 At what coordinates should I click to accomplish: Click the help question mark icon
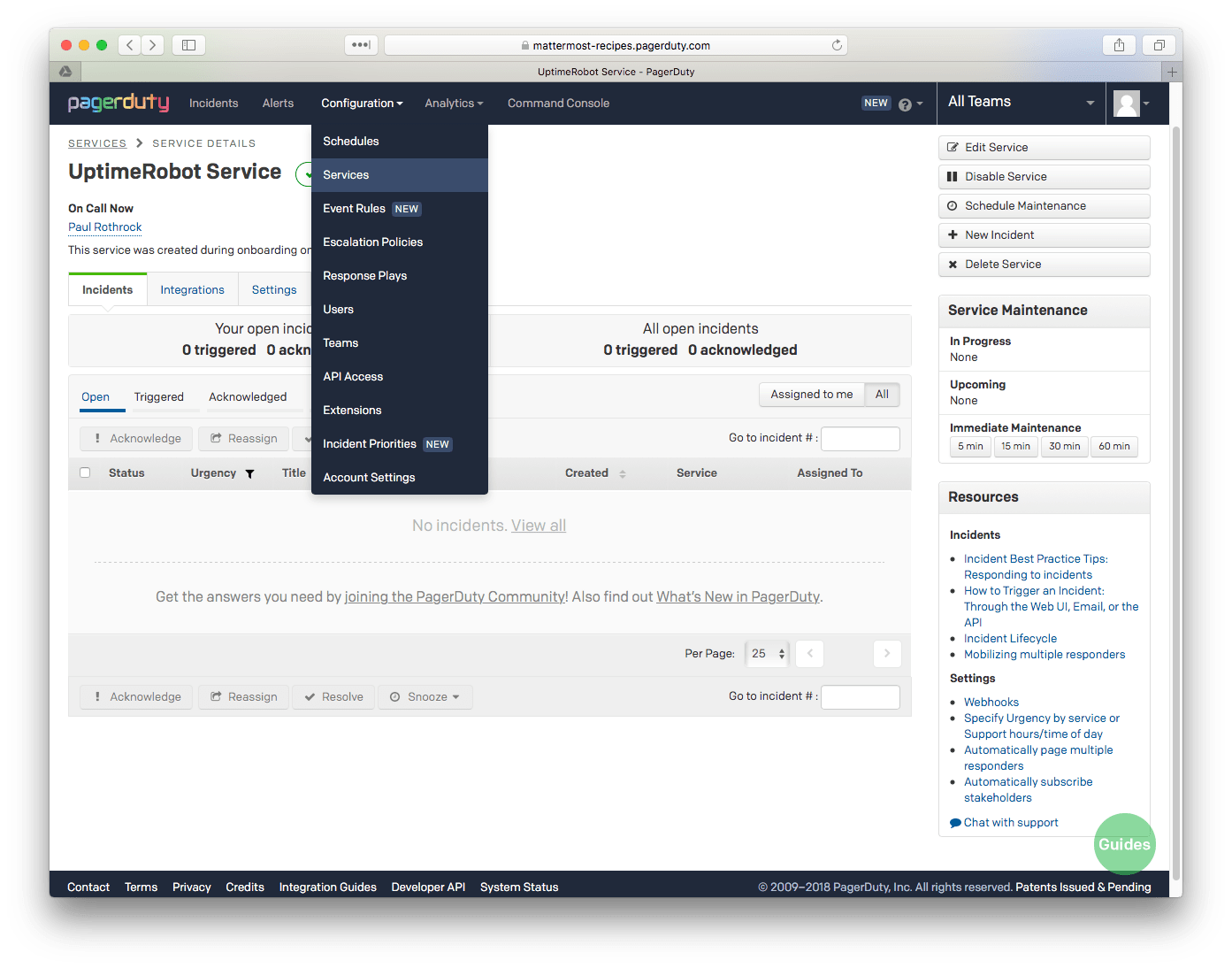click(x=905, y=104)
